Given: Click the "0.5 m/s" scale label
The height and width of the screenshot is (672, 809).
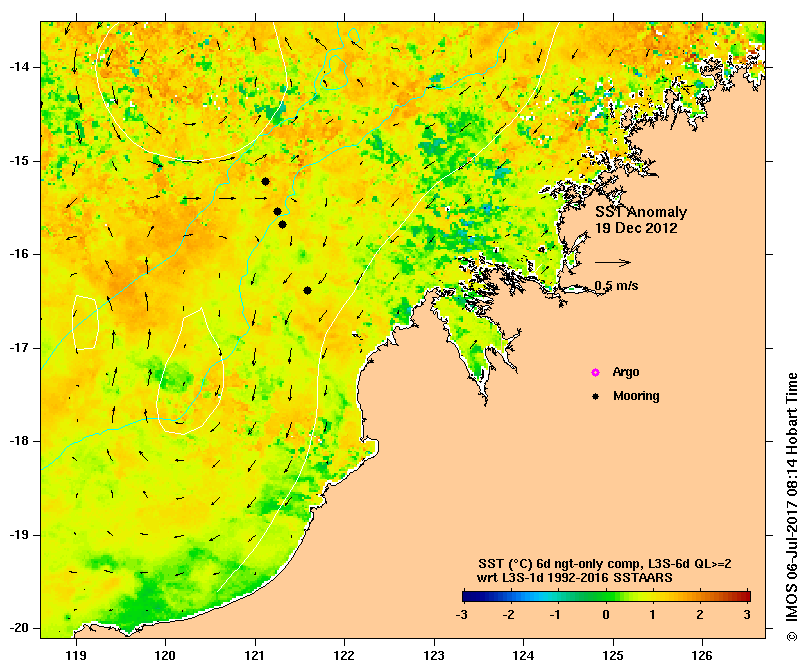Looking at the screenshot, I should tap(616, 285).
